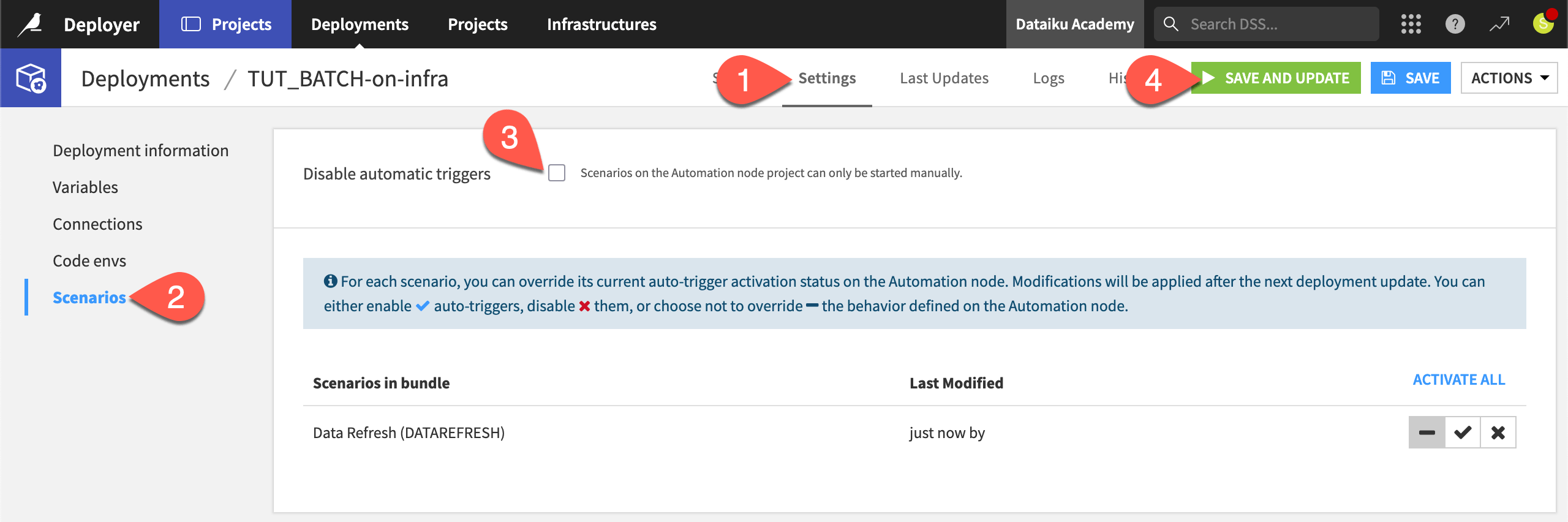Click the Dataiku bird logo
Screen dimensions: 1568x522
click(x=30, y=25)
